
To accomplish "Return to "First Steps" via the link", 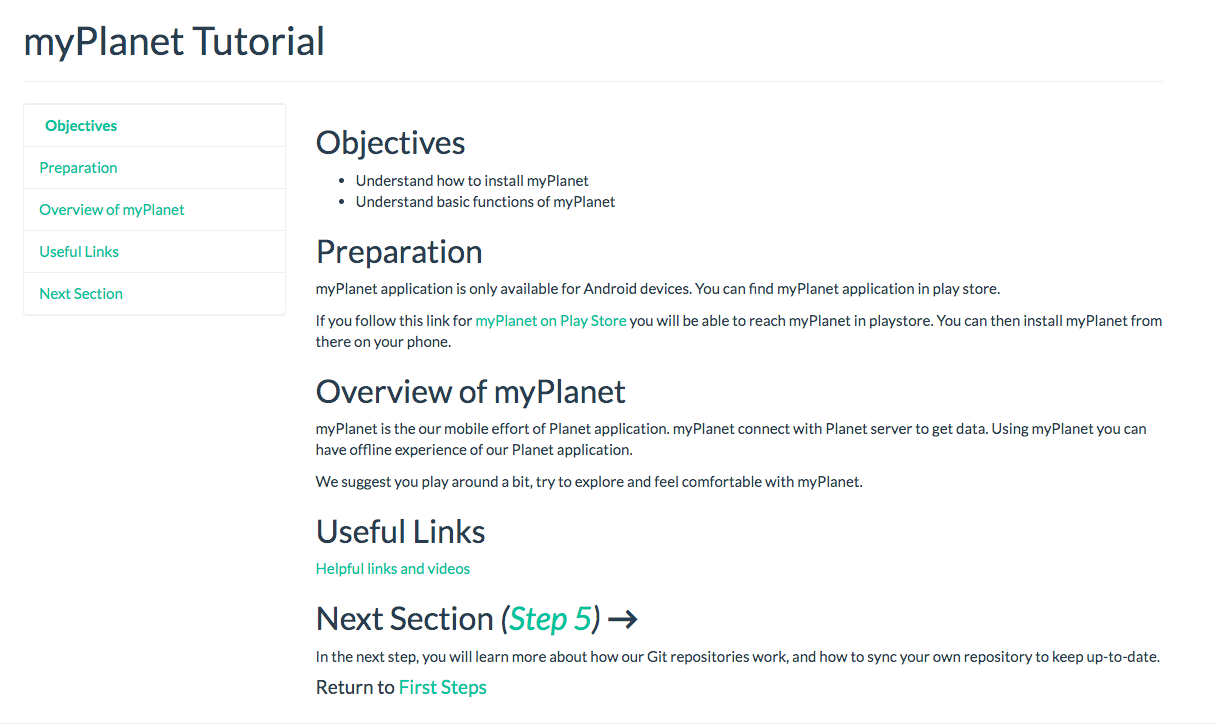I will (442, 687).
